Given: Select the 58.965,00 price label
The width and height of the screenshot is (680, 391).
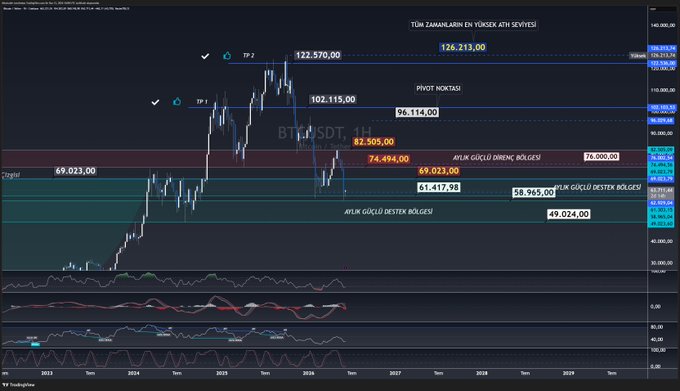Looking at the screenshot, I should pos(534,192).
